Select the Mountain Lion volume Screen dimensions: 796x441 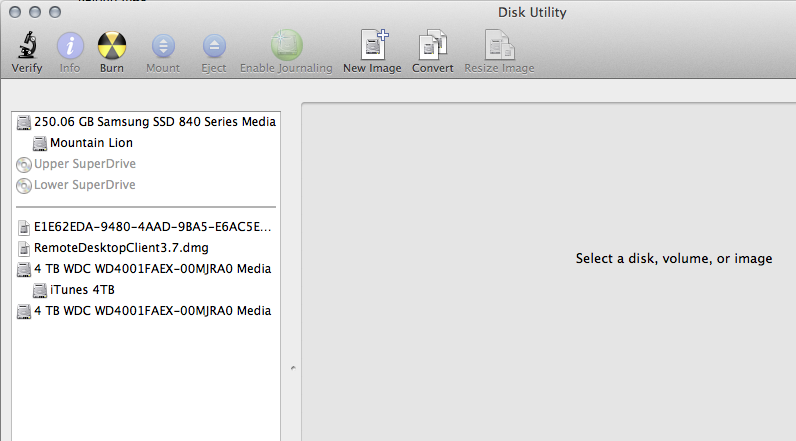[x=91, y=143]
